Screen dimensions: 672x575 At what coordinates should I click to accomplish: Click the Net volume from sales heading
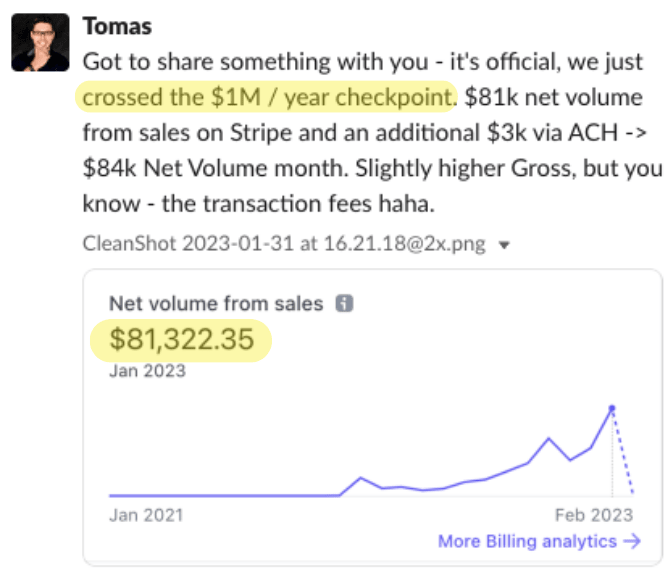216,304
